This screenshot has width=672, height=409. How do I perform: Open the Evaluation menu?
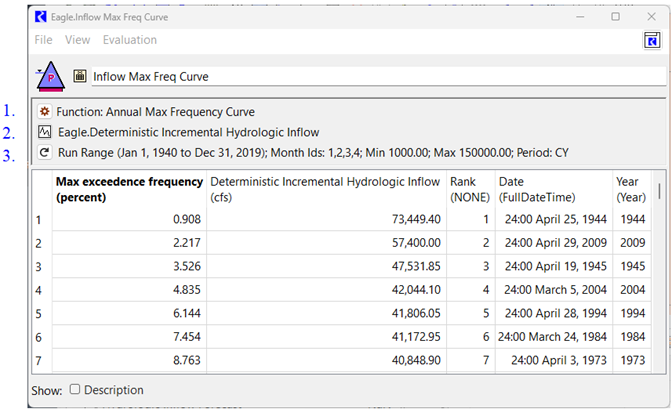pos(129,40)
